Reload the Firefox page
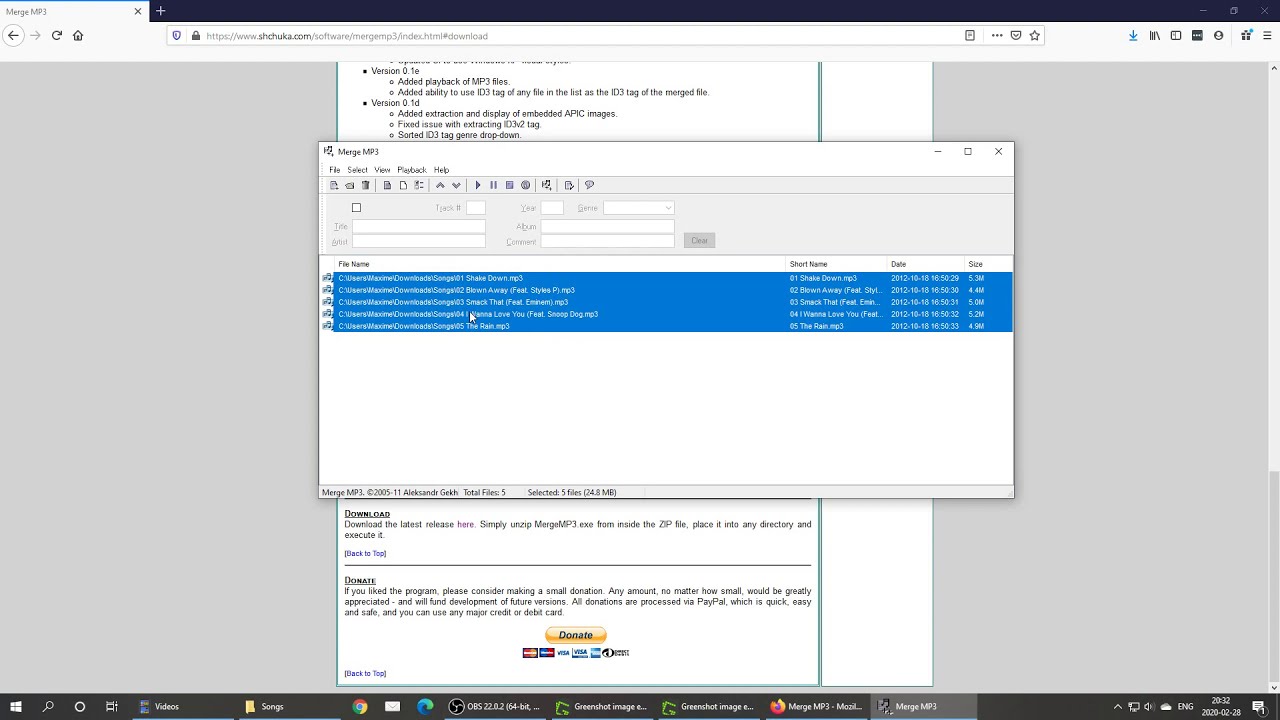1280x720 pixels. point(56,35)
